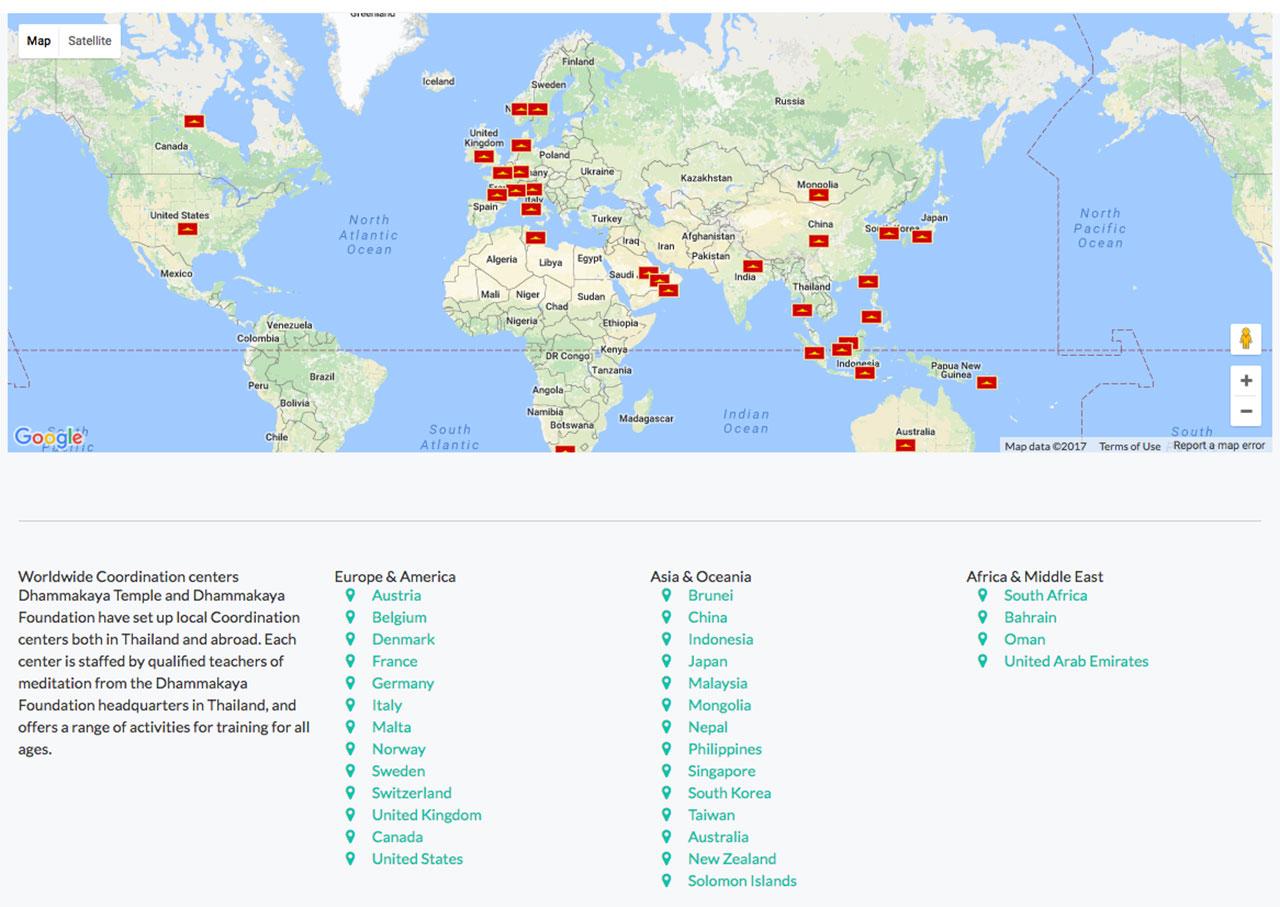Viewport: 1280px width, 907px height.
Task: Click the pin icon beside Solomon Islands
Action: pos(666,881)
